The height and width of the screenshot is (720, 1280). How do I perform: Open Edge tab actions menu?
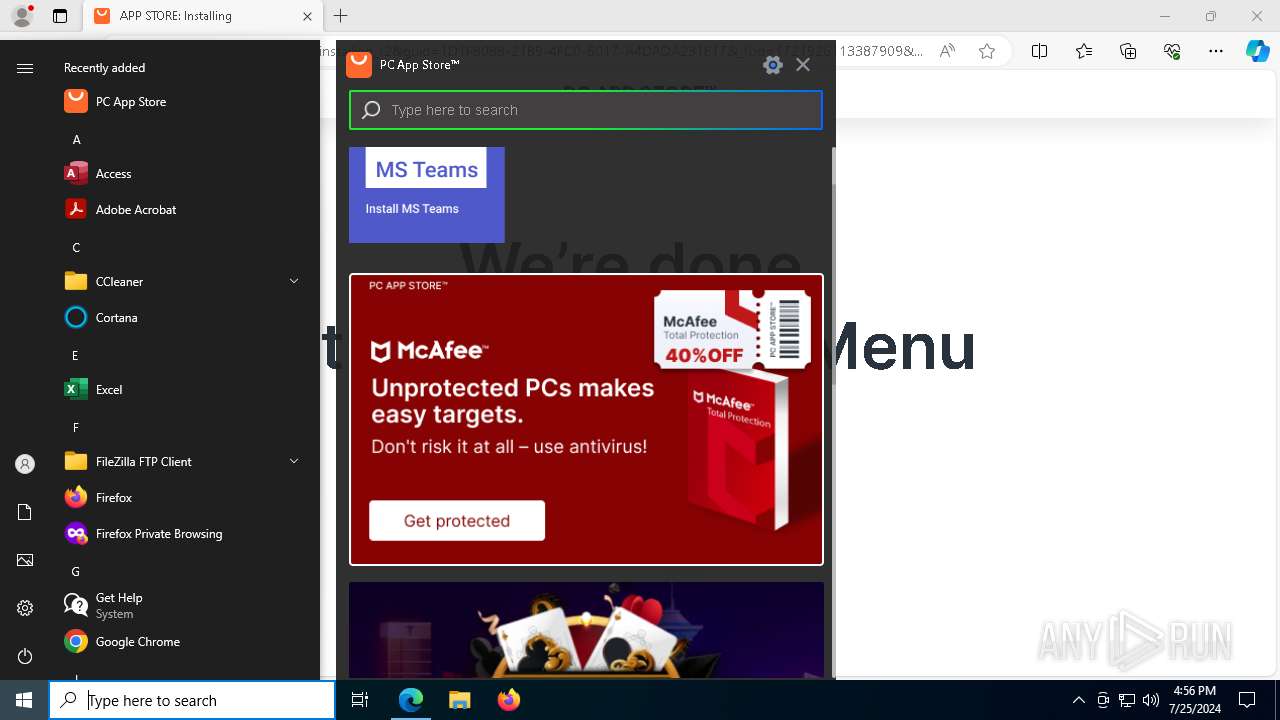click(60, 16)
